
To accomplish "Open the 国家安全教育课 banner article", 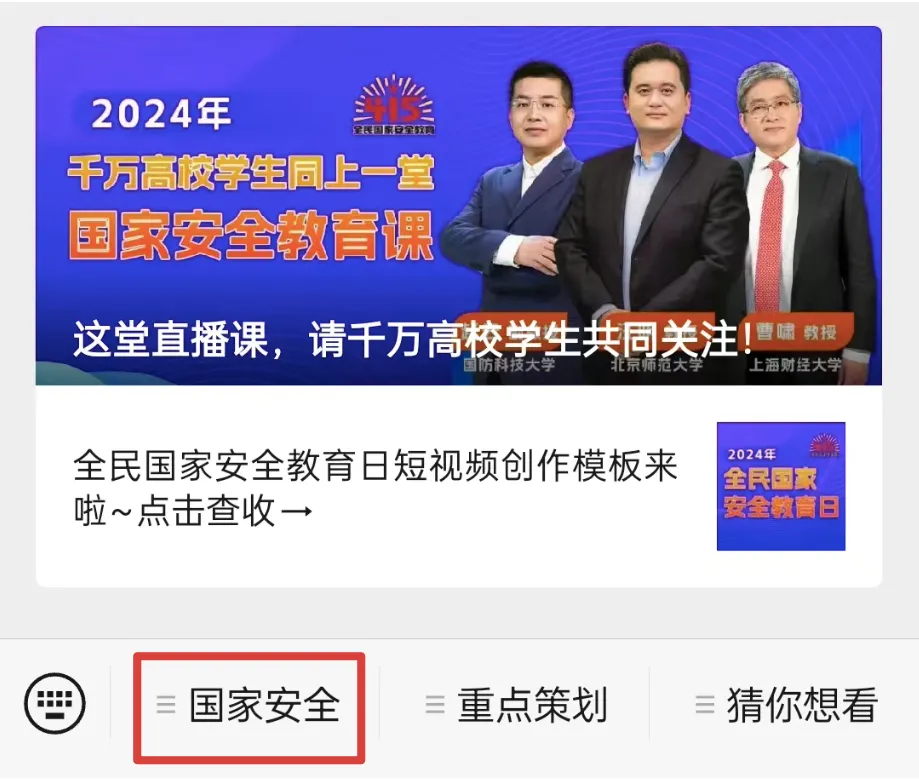I will (x=458, y=206).
